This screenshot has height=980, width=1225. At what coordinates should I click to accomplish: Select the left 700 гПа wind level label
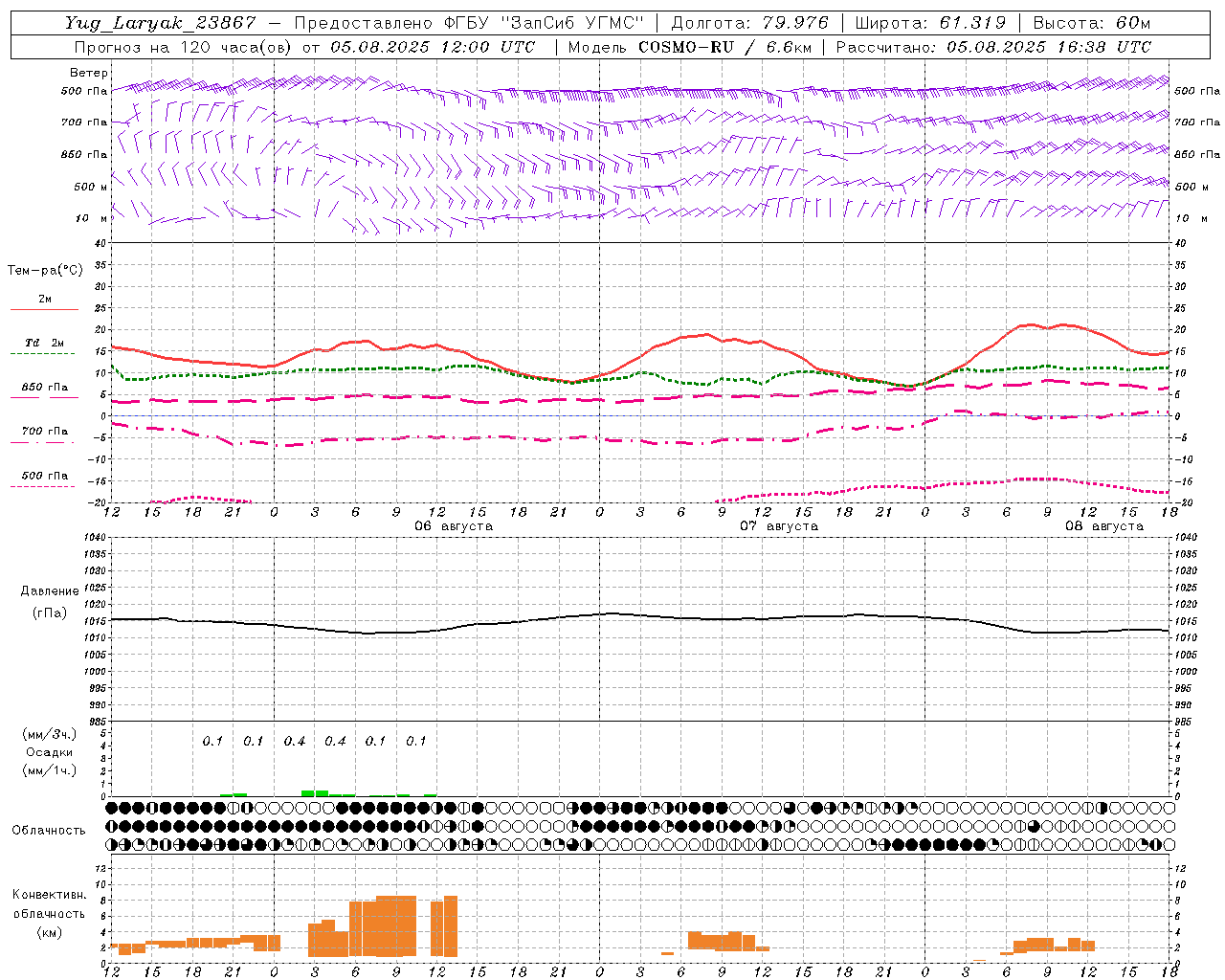click(x=84, y=122)
